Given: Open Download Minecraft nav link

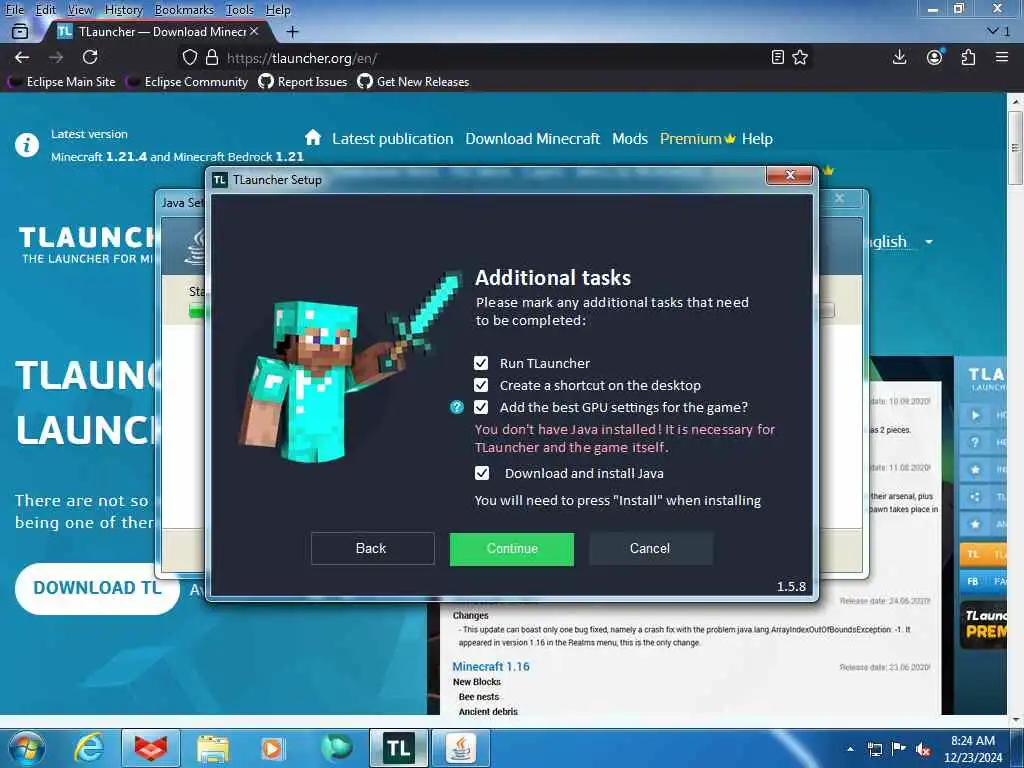Looking at the screenshot, I should point(532,139).
